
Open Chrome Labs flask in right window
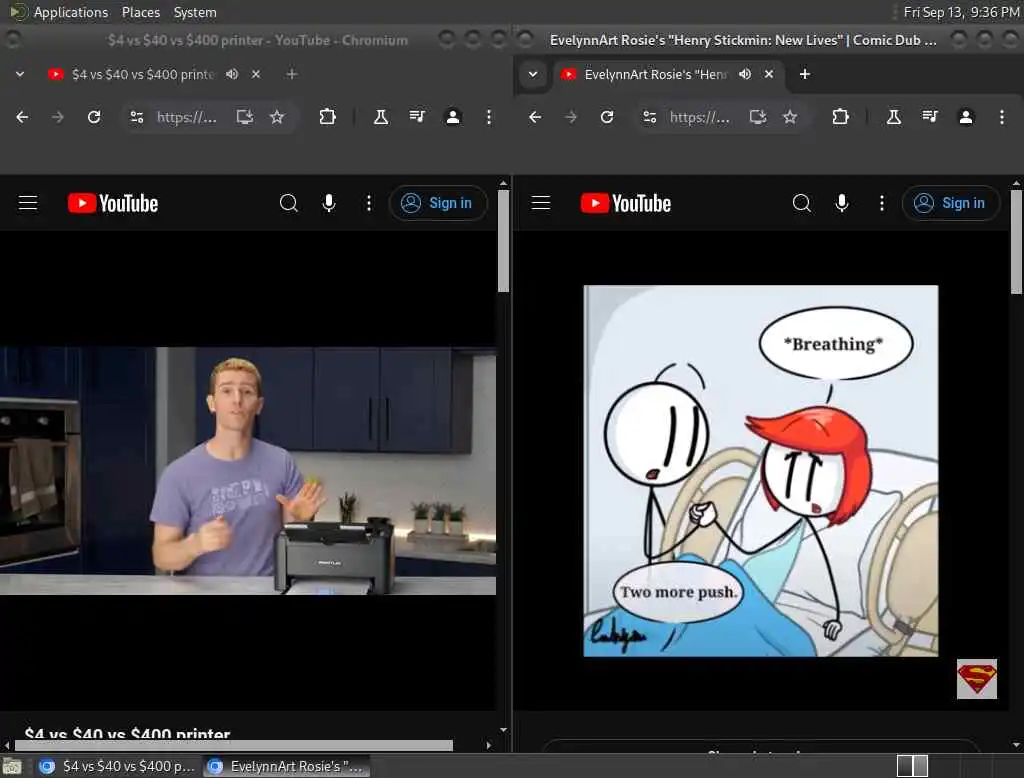894,117
